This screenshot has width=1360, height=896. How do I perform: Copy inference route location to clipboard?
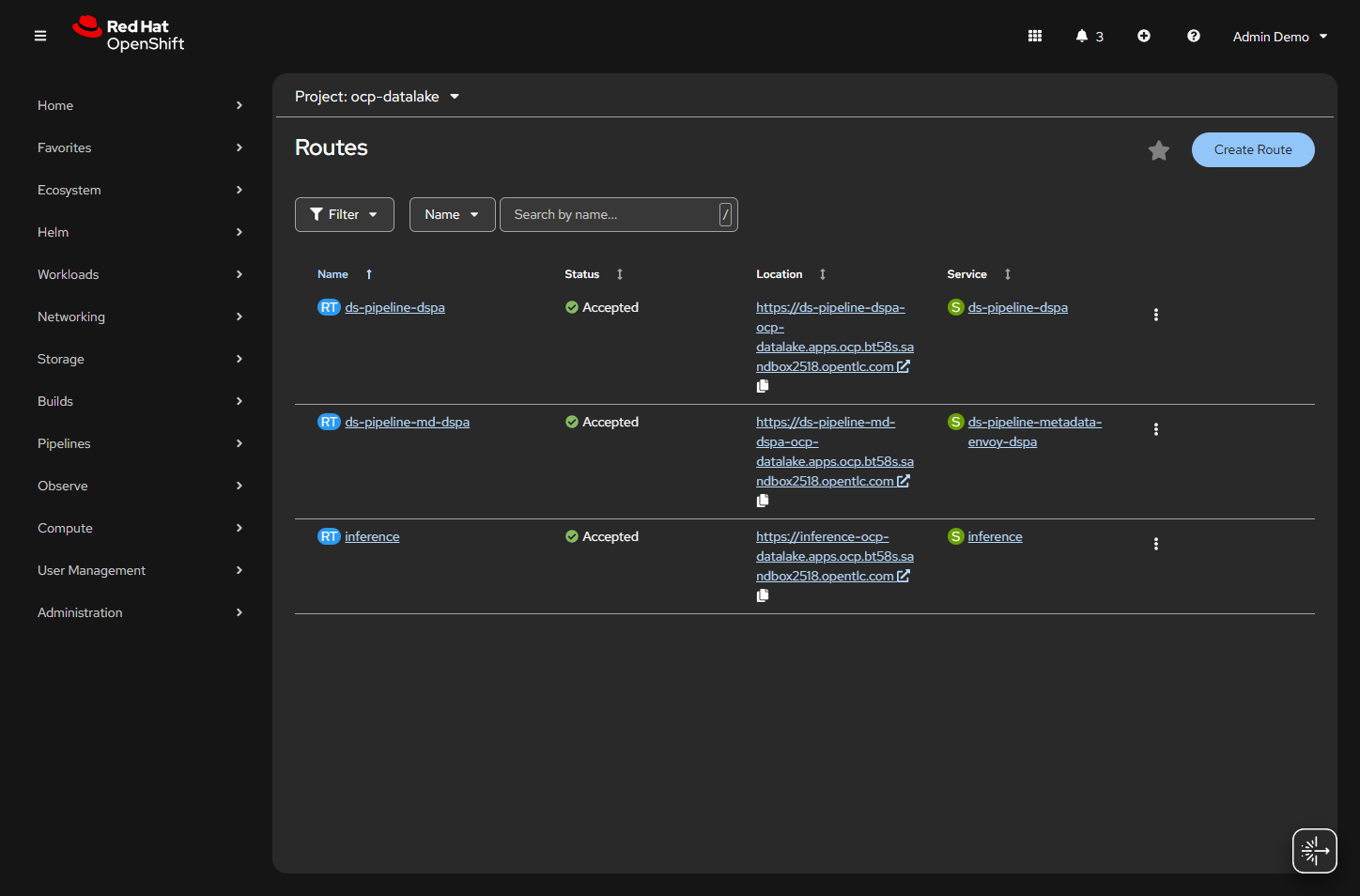(x=763, y=595)
